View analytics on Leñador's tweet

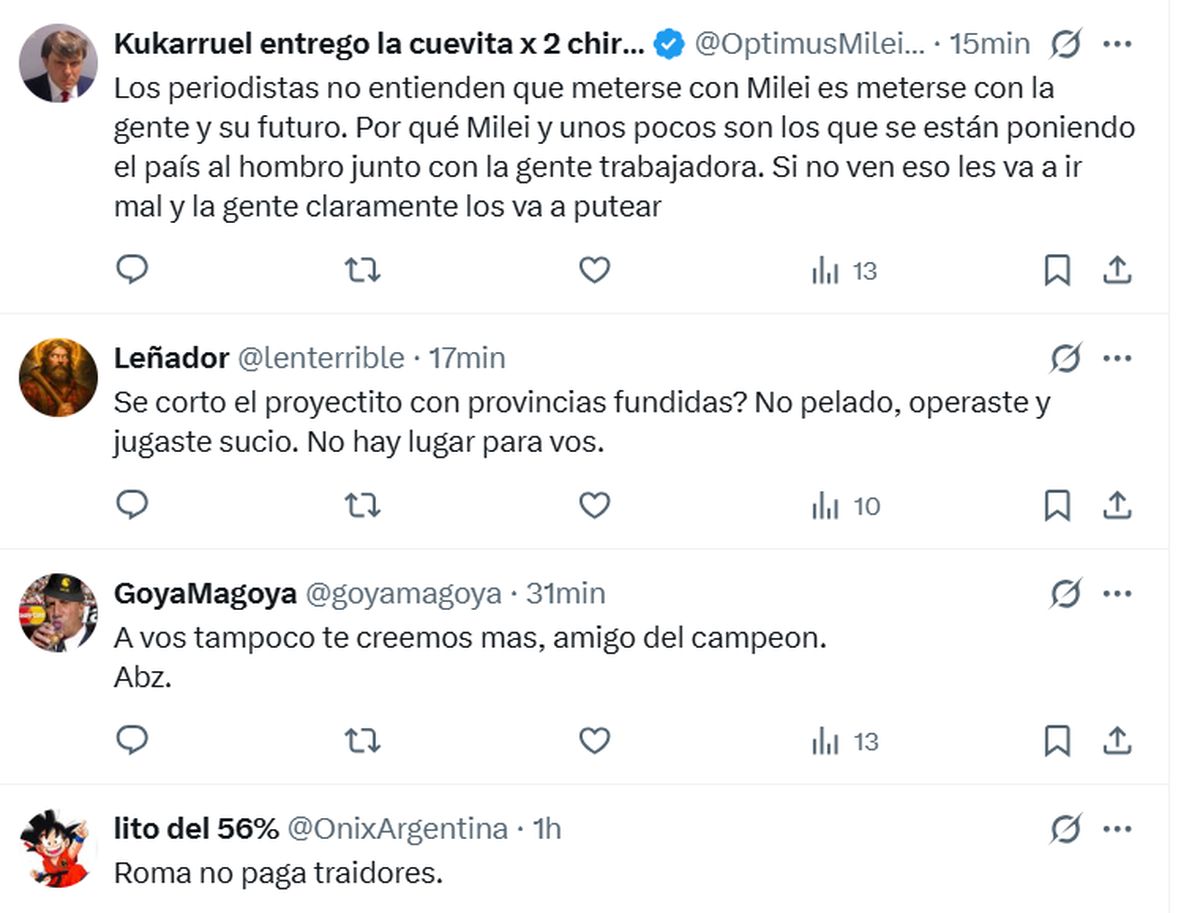(845, 506)
